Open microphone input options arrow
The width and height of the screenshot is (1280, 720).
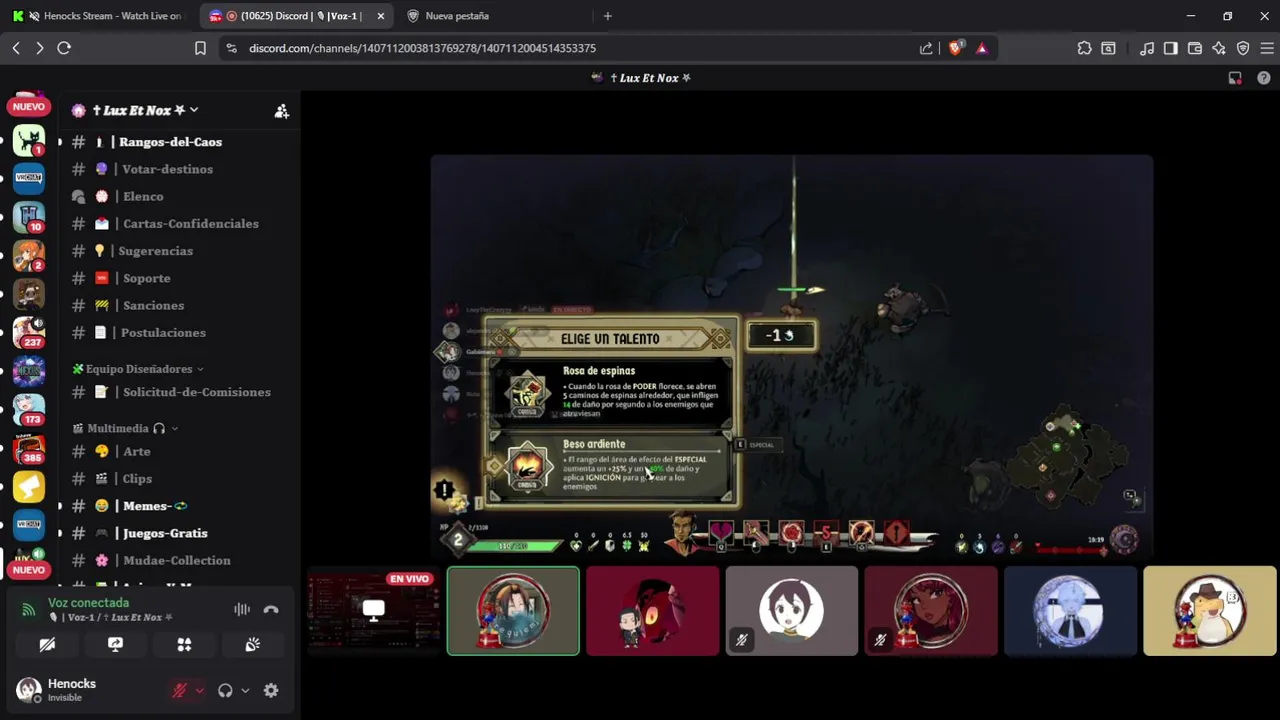point(199,690)
